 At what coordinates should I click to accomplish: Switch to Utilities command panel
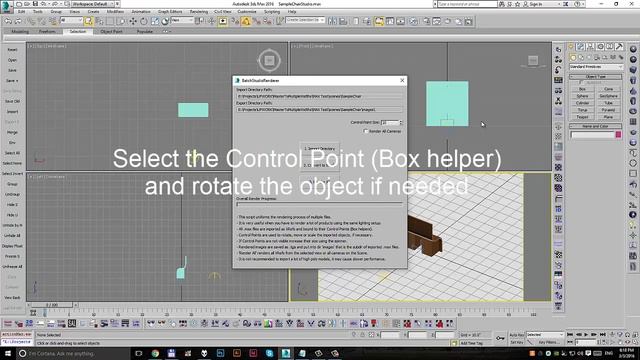tap(619, 47)
